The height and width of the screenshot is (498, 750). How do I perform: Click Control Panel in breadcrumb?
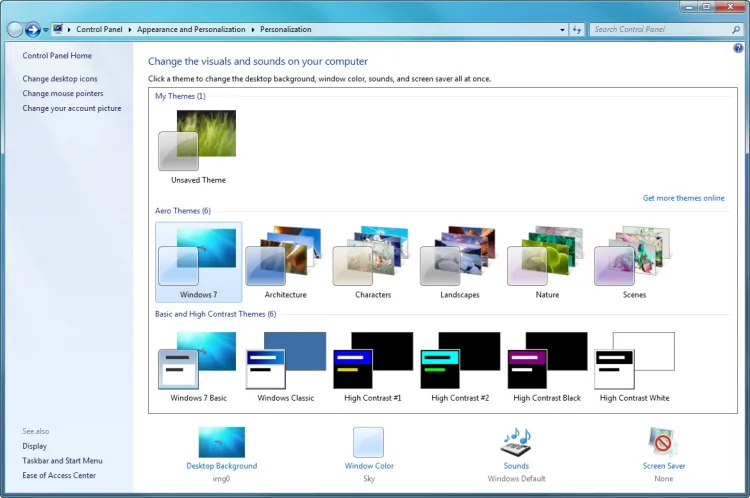[x=99, y=29]
